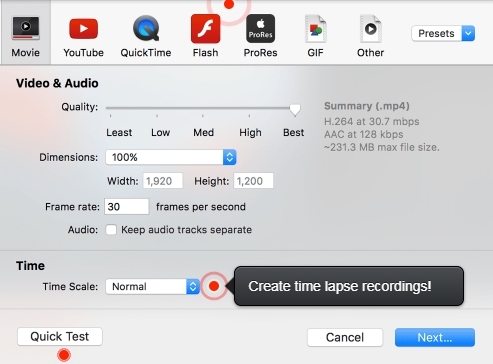Click the Med quality label
The image size is (493, 364).
pyautogui.click(x=203, y=133)
